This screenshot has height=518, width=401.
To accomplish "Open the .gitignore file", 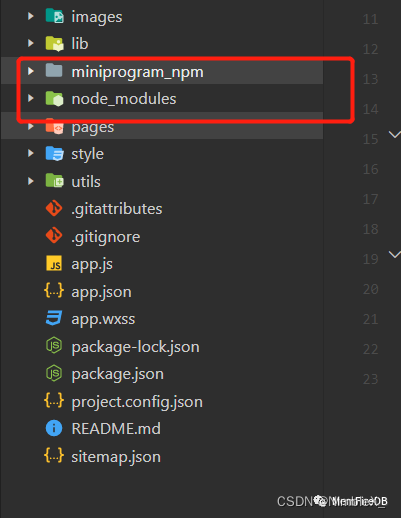I will [105, 237].
